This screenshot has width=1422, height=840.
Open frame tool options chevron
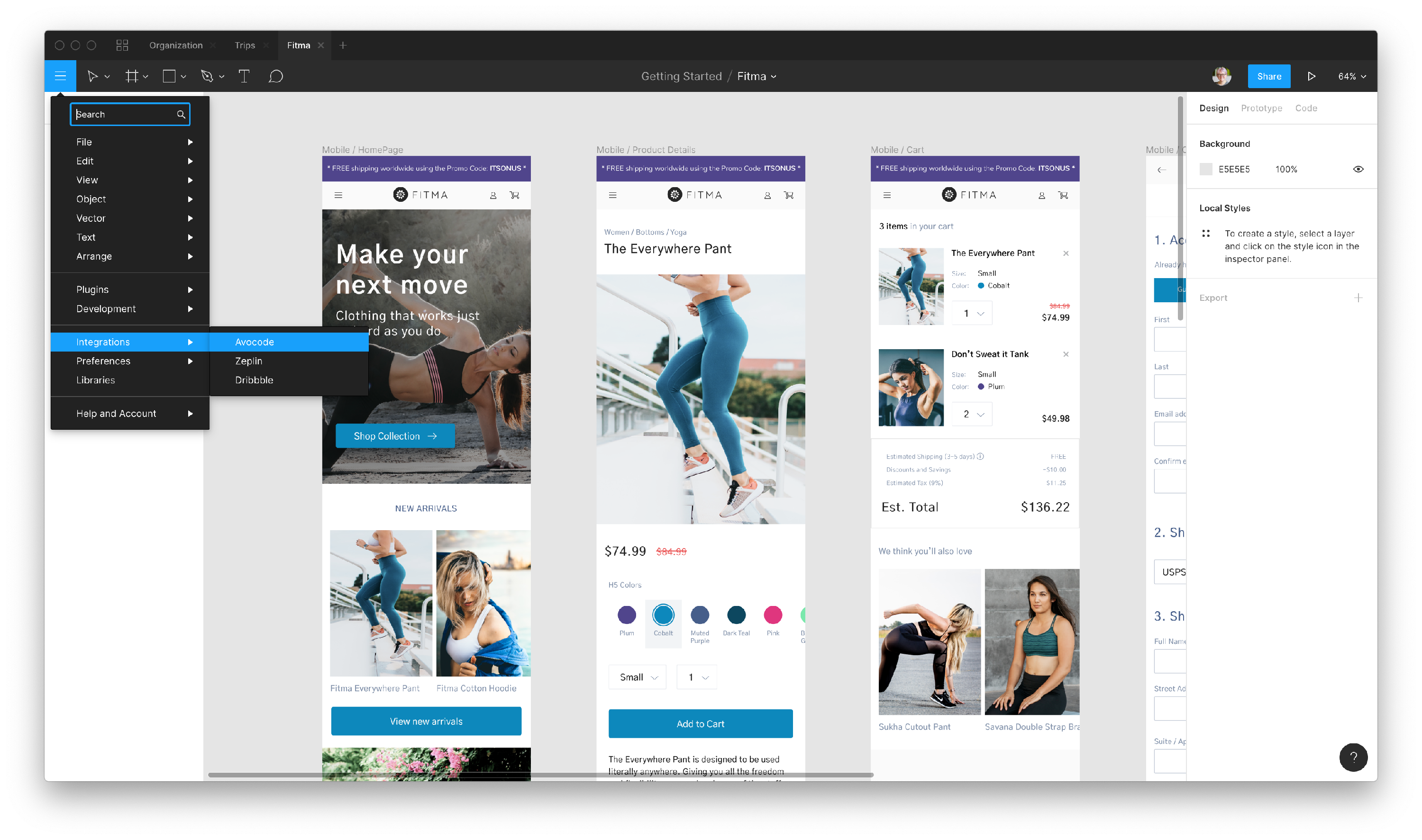click(146, 76)
